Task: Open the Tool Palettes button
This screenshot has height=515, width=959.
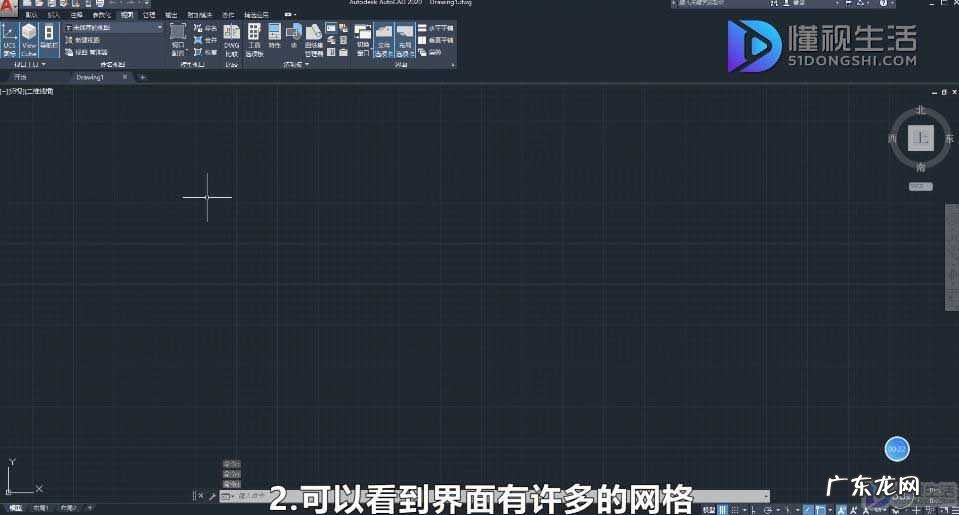Action: [254, 40]
